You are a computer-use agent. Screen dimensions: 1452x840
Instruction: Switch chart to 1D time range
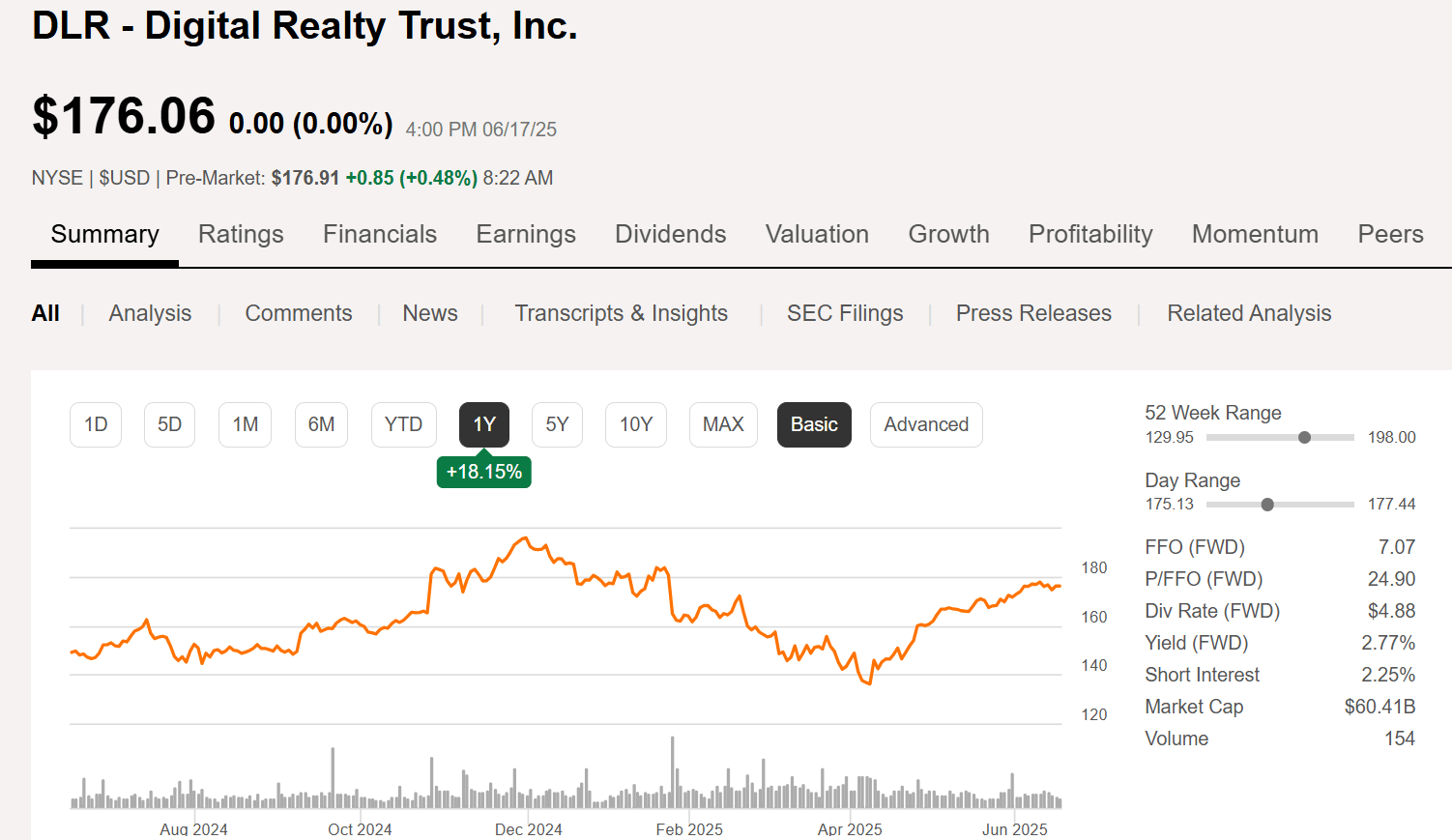[x=95, y=424]
